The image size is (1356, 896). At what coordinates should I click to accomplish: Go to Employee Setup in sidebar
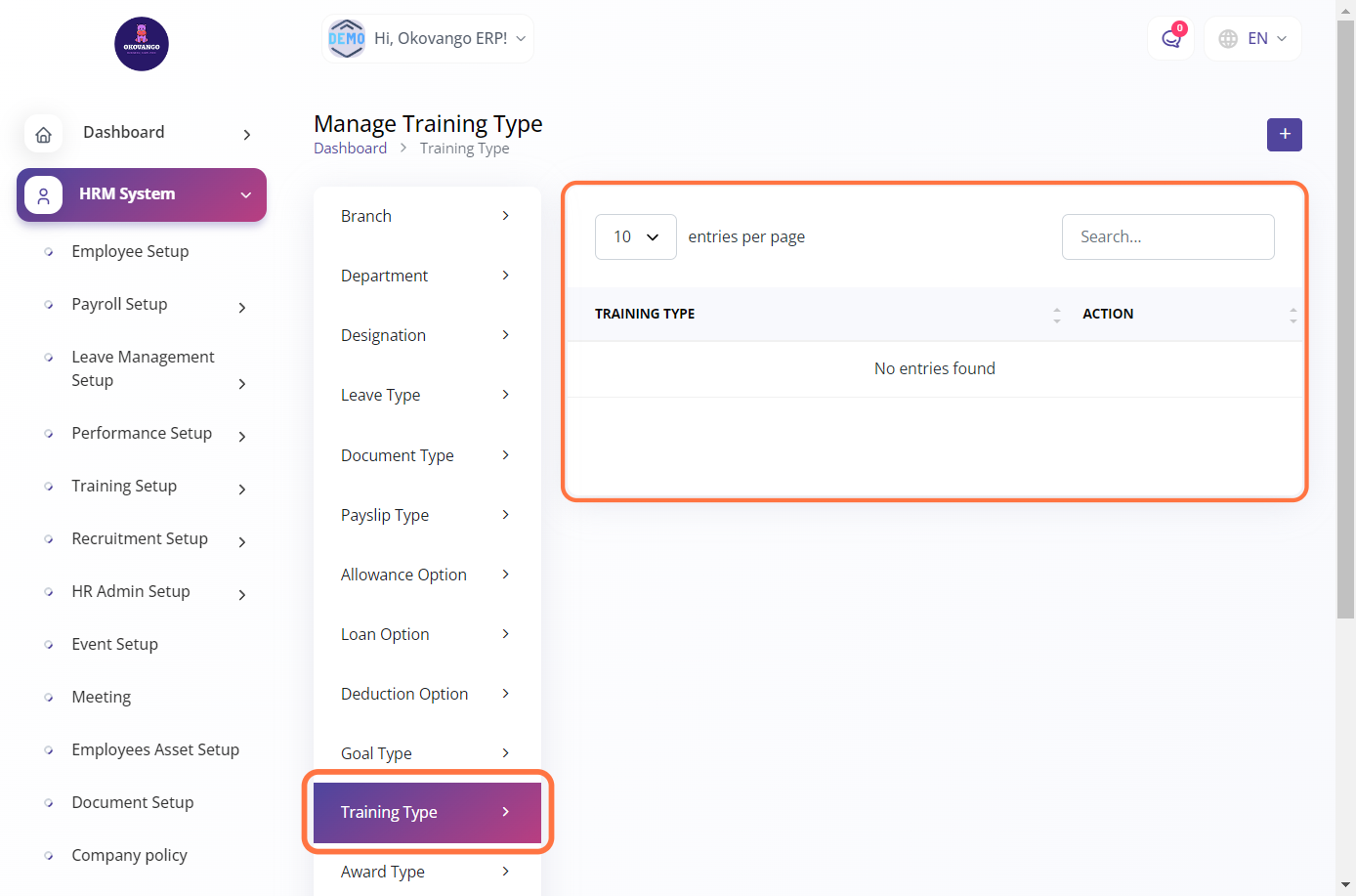pos(130,251)
